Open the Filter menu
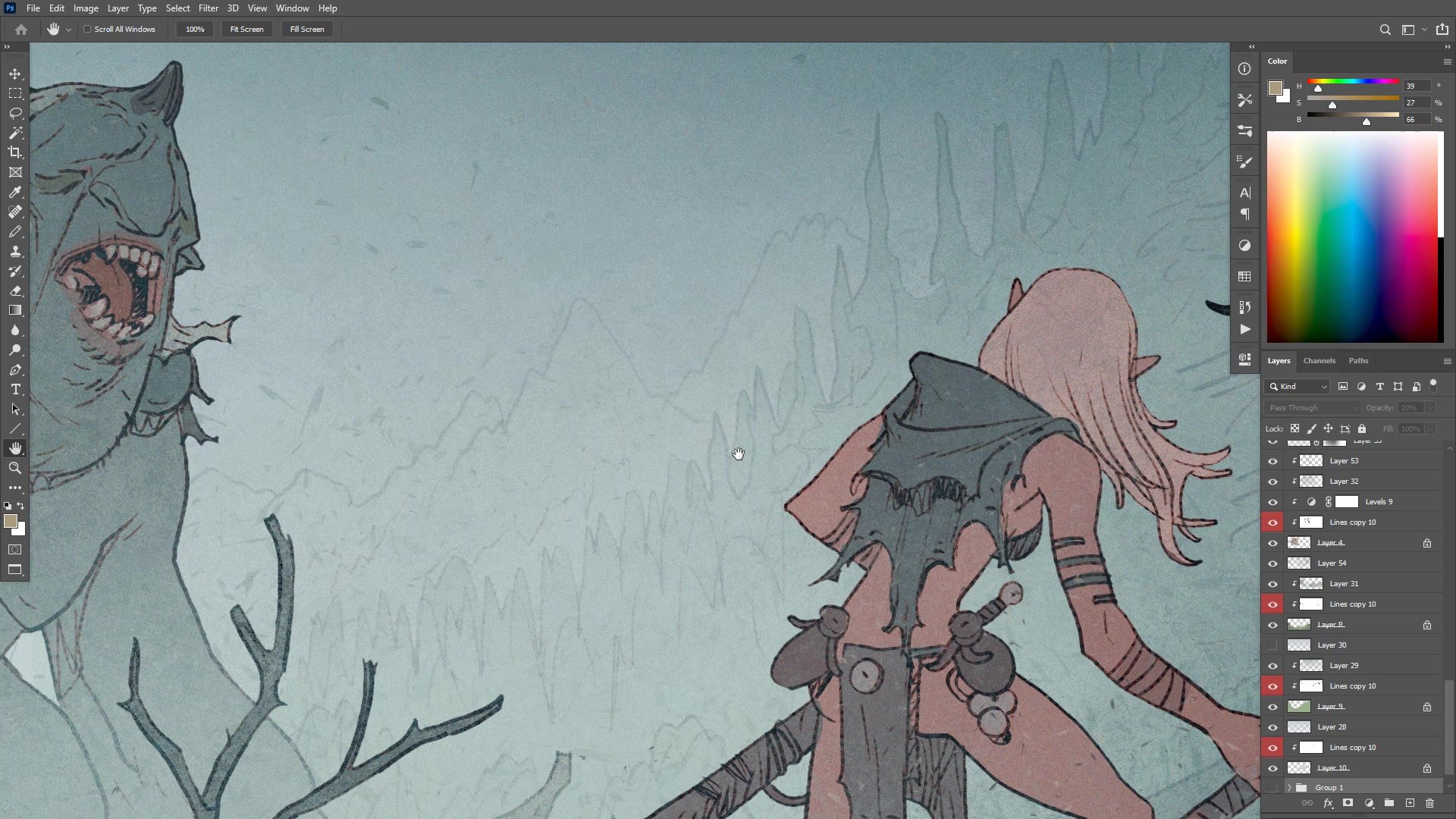 point(209,8)
